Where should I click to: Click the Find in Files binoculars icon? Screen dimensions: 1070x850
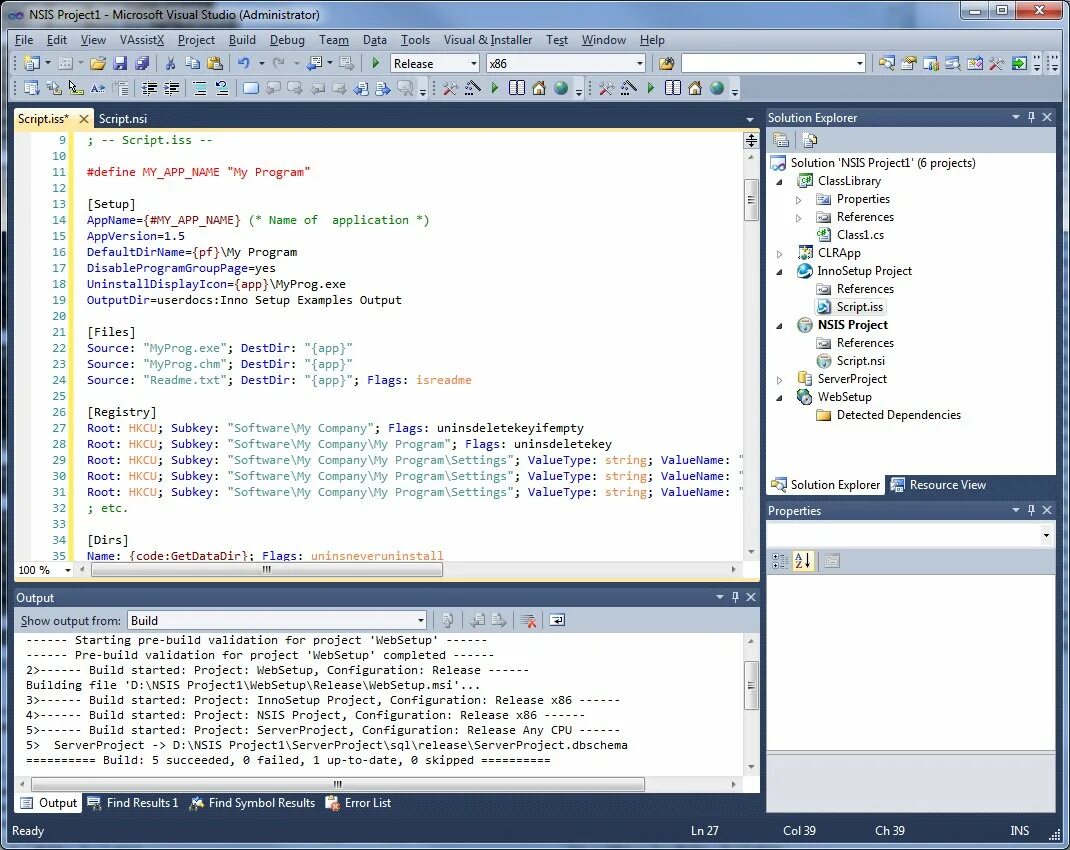tap(666, 63)
